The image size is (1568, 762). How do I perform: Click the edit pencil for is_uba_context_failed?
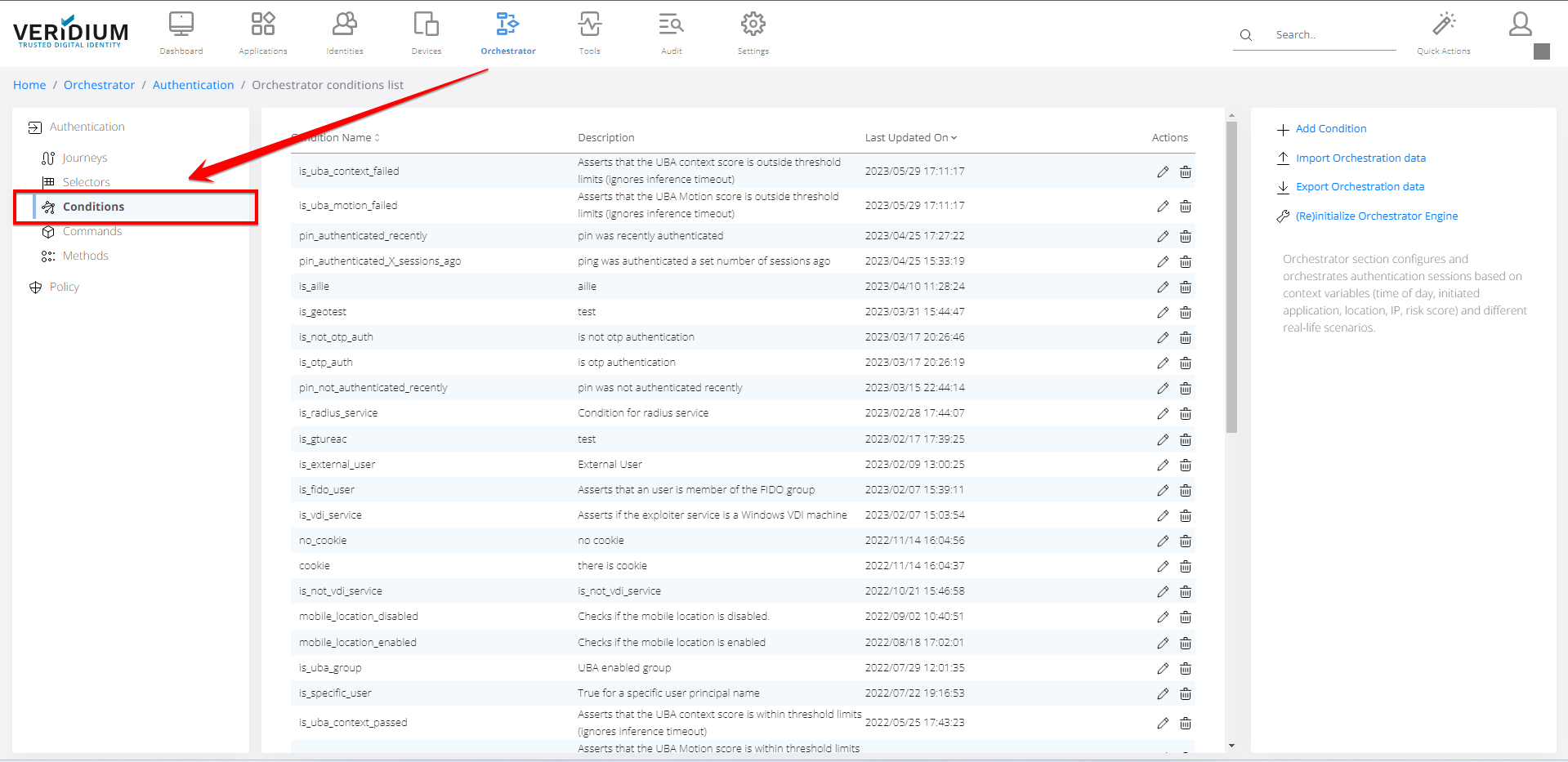coord(1162,172)
